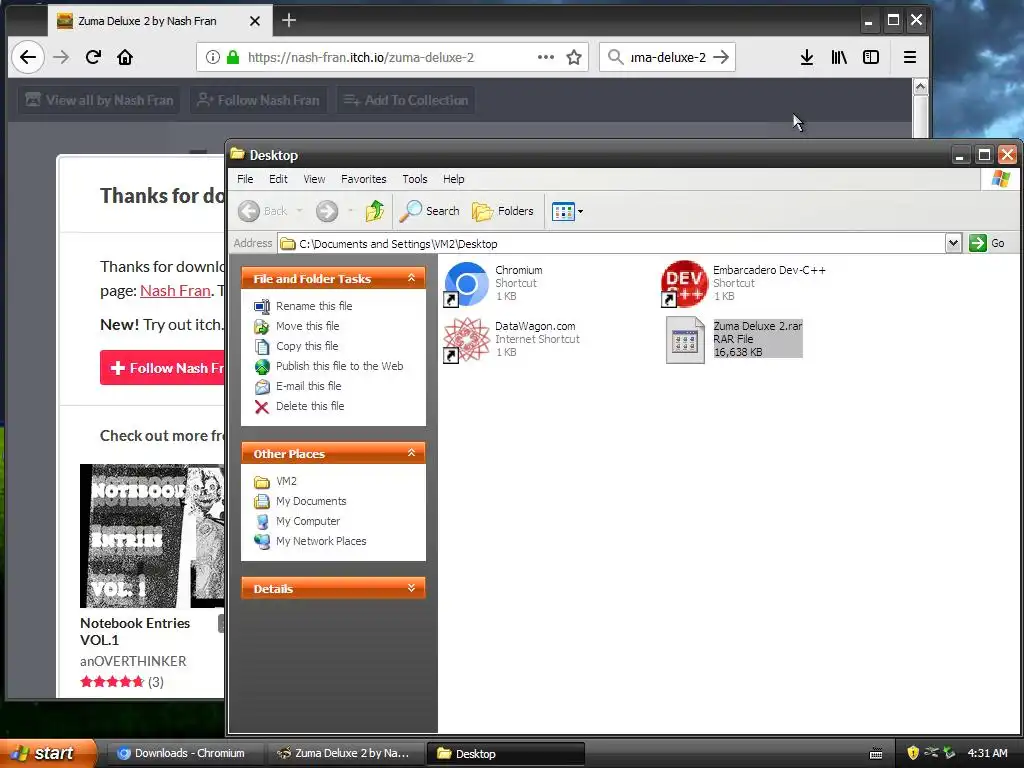1024x768 pixels.
Task: Open the Tools menu
Action: (415, 179)
